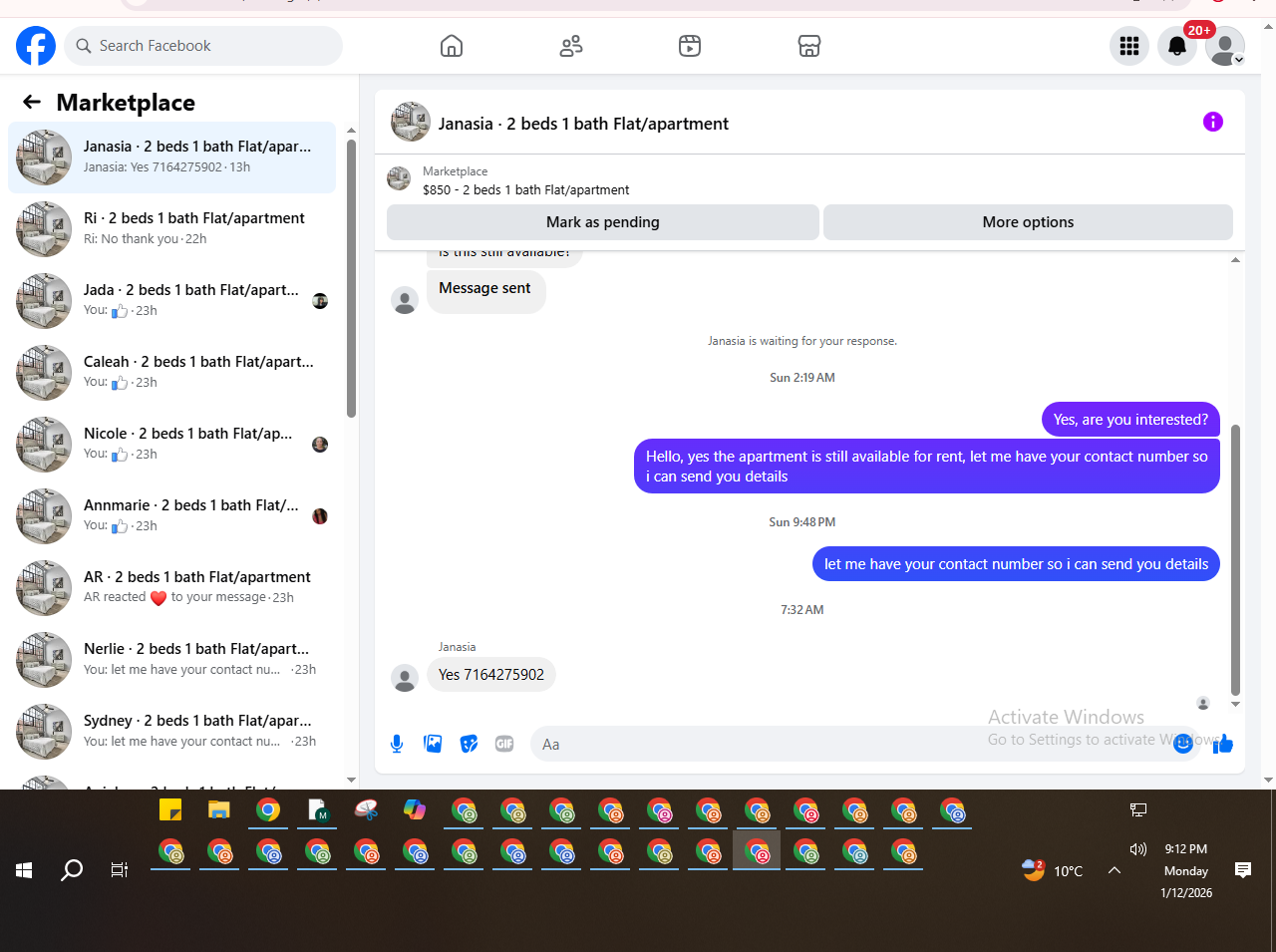The width and height of the screenshot is (1276, 952).
Task: Click the attach photo icon in composer
Action: [x=433, y=744]
